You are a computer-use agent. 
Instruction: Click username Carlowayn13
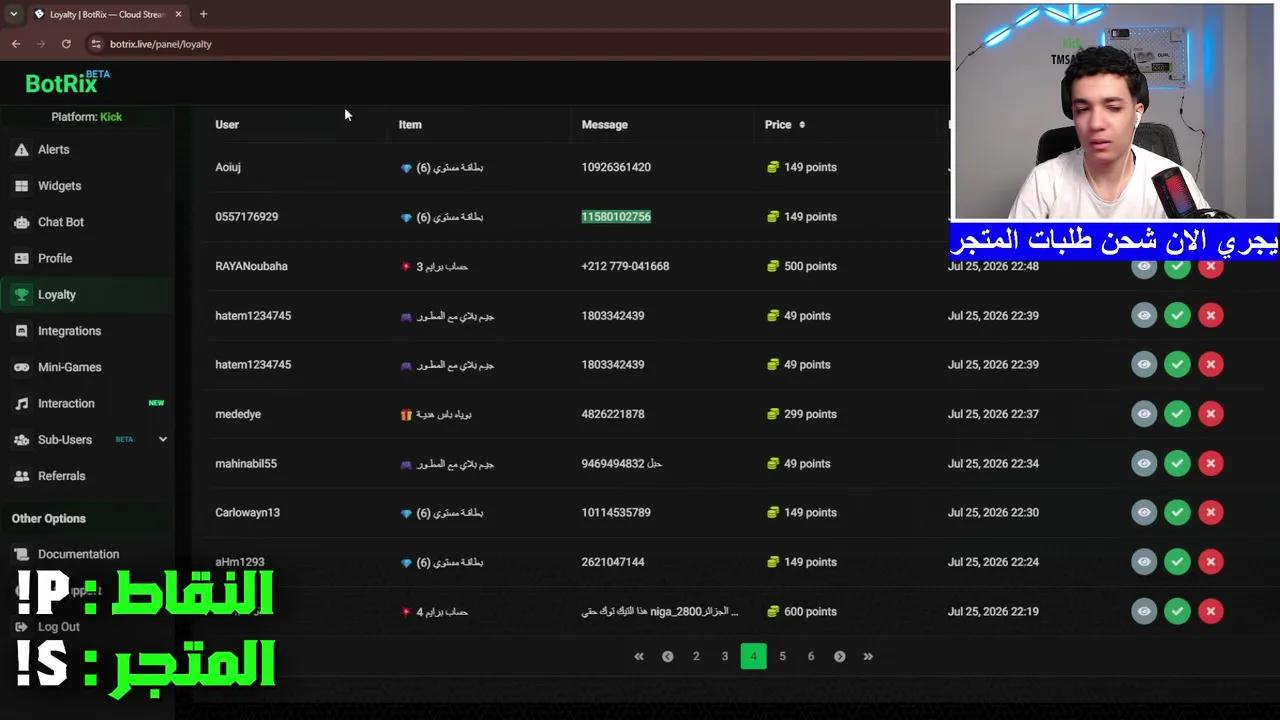click(x=247, y=512)
